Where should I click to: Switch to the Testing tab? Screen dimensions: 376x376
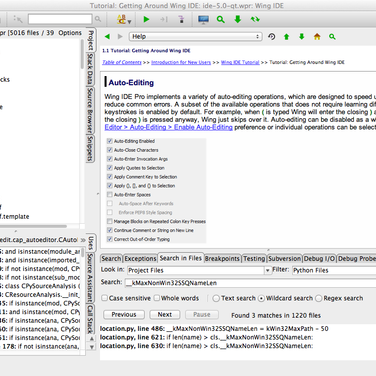pos(254,258)
